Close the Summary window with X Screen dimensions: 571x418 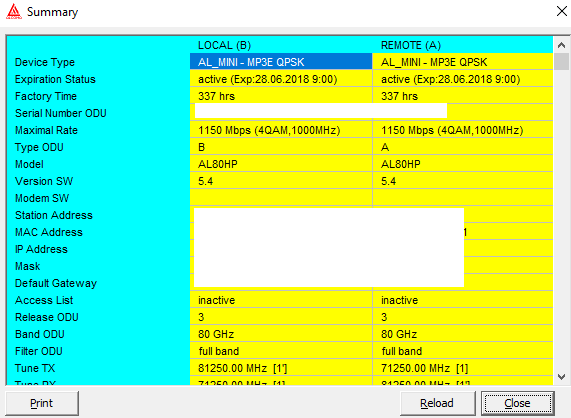coord(562,11)
